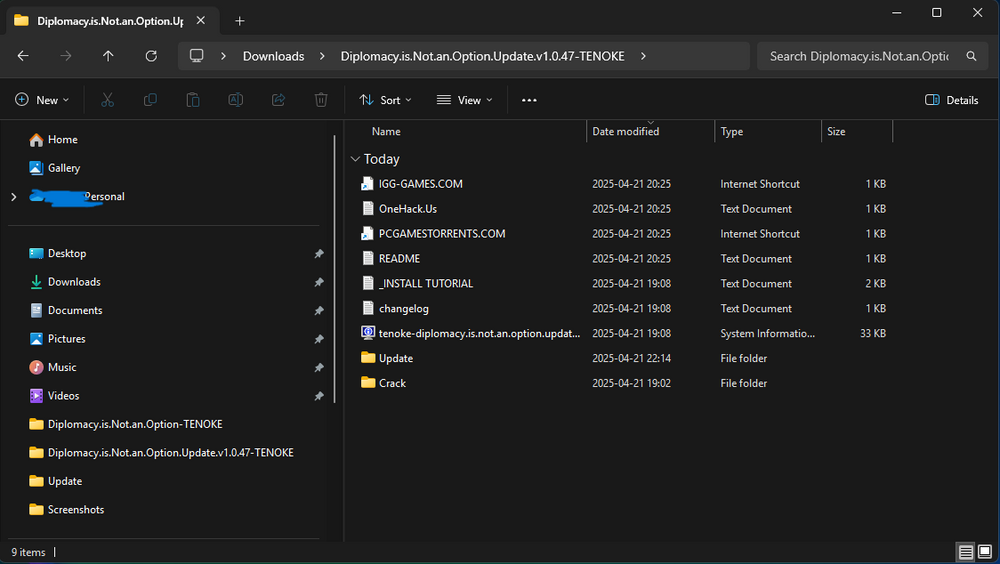The image size is (1000, 564).
Task: Sort by the Type column header
Action: click(732, 131)
